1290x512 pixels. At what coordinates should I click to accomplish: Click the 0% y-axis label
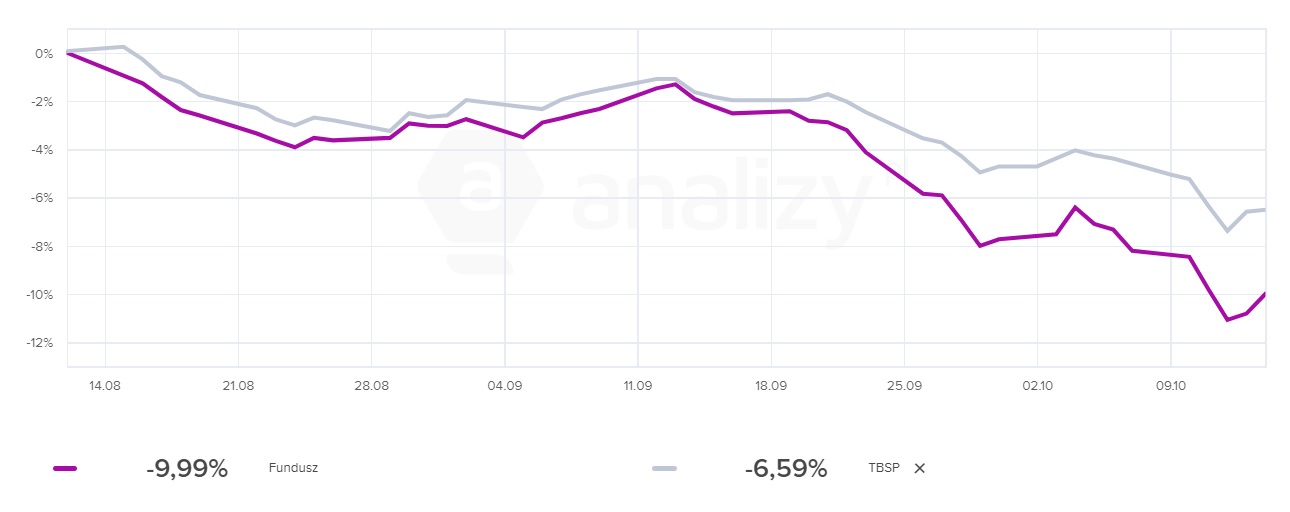coord(44,54)
